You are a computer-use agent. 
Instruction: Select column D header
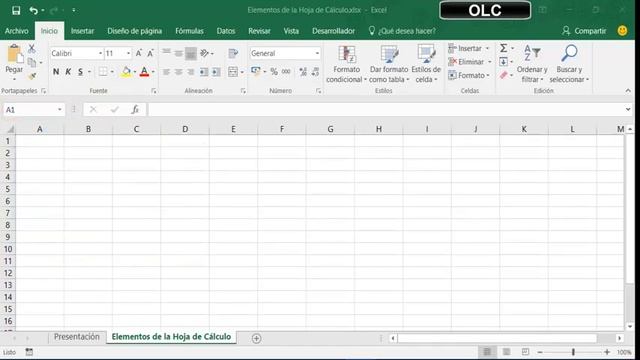185,129
